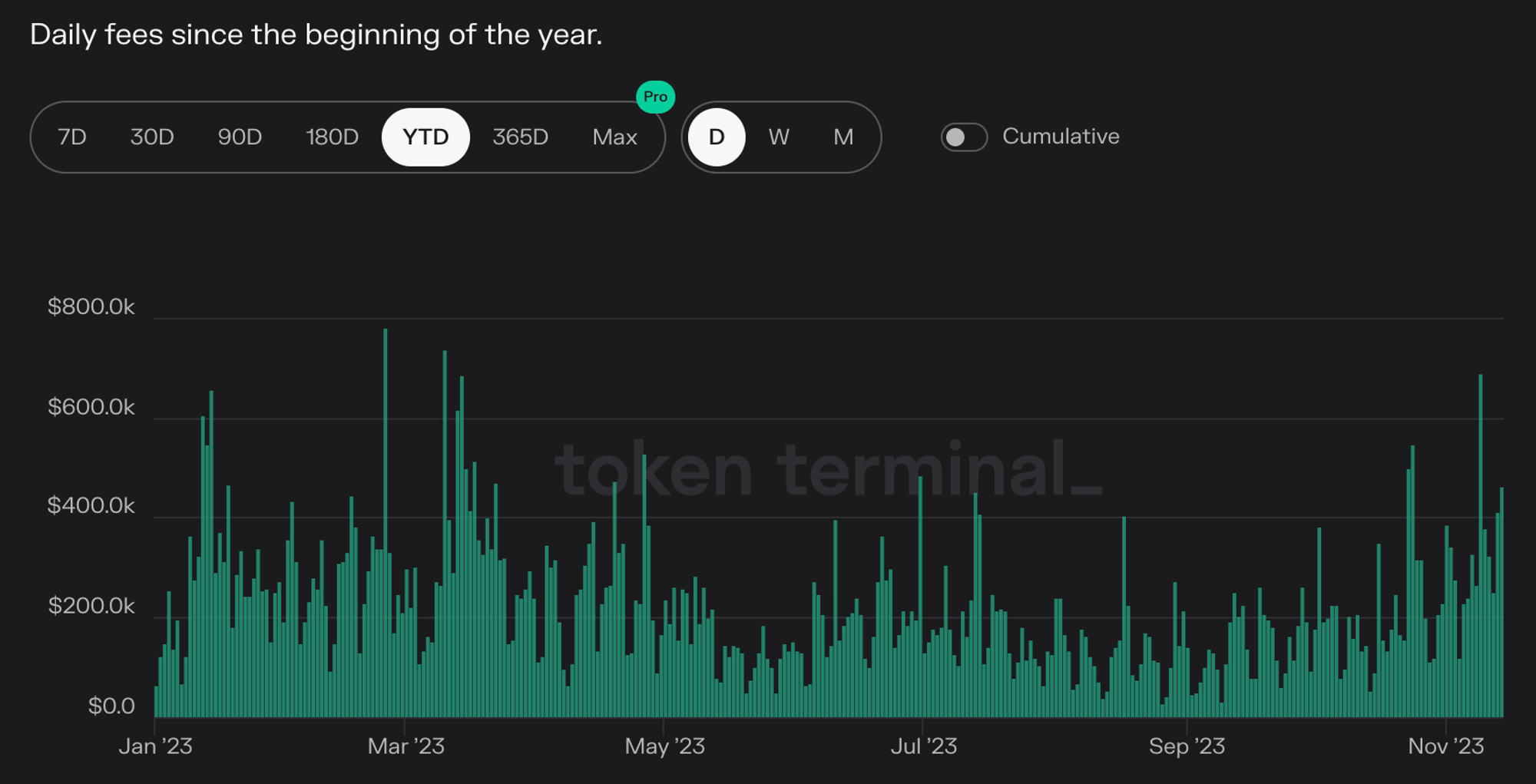Screen dimensions: 1536x784
Task: Select the Max time range
Action: 614,137
